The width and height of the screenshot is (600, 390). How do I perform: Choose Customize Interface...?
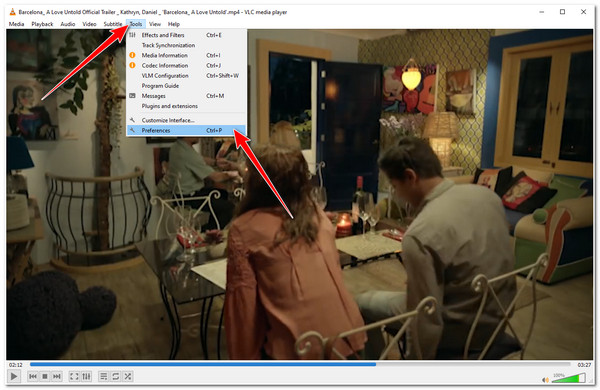coord(186,120)
